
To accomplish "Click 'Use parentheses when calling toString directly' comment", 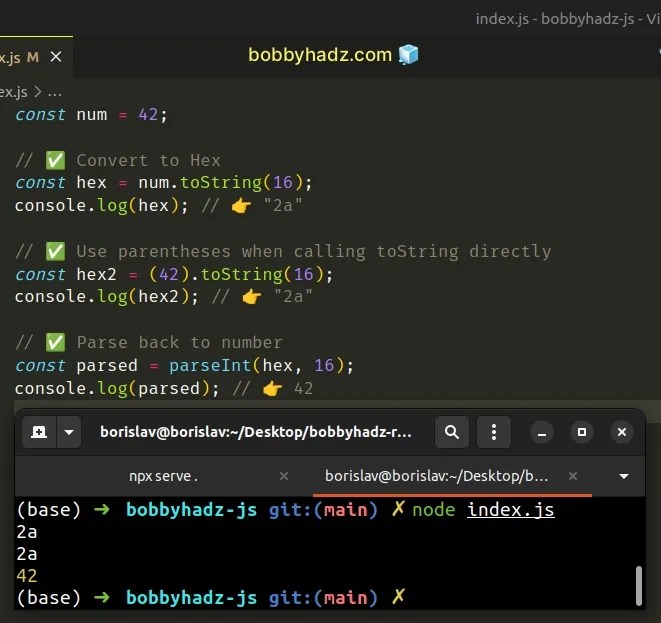I will tap(314, 252).
